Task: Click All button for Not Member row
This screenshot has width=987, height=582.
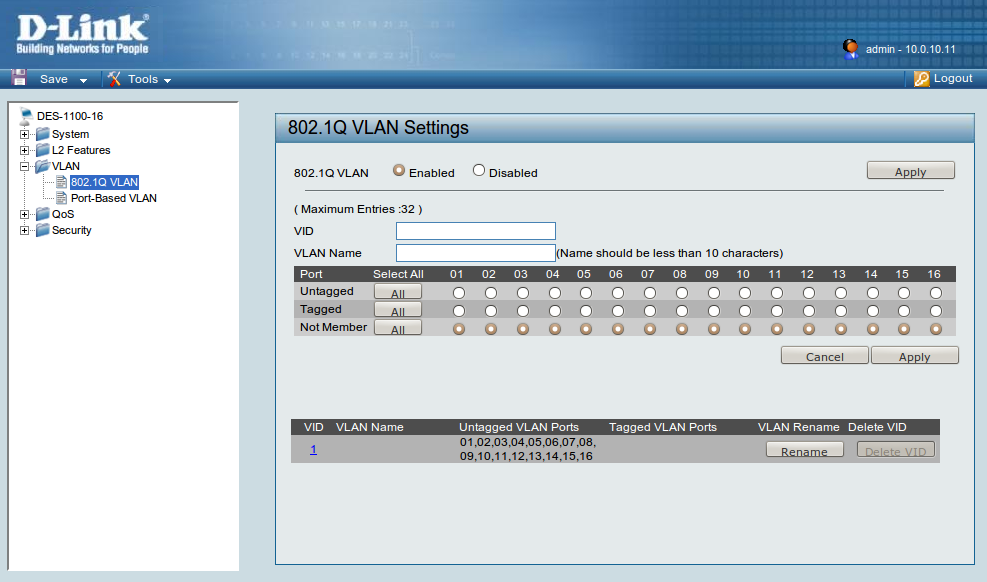Action: click(398, 328)
